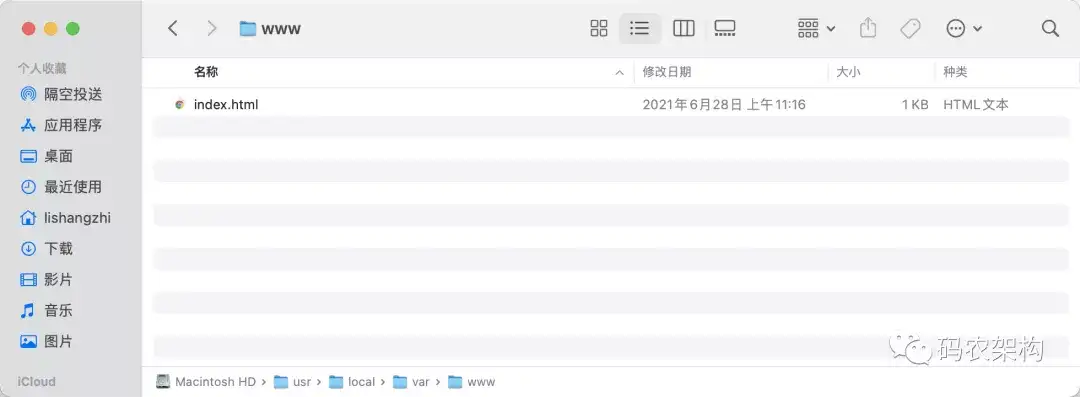Switch to icon grid view
Image resolution: width=1080 pixels, height=397 pixels.
[x=599, y=28]
